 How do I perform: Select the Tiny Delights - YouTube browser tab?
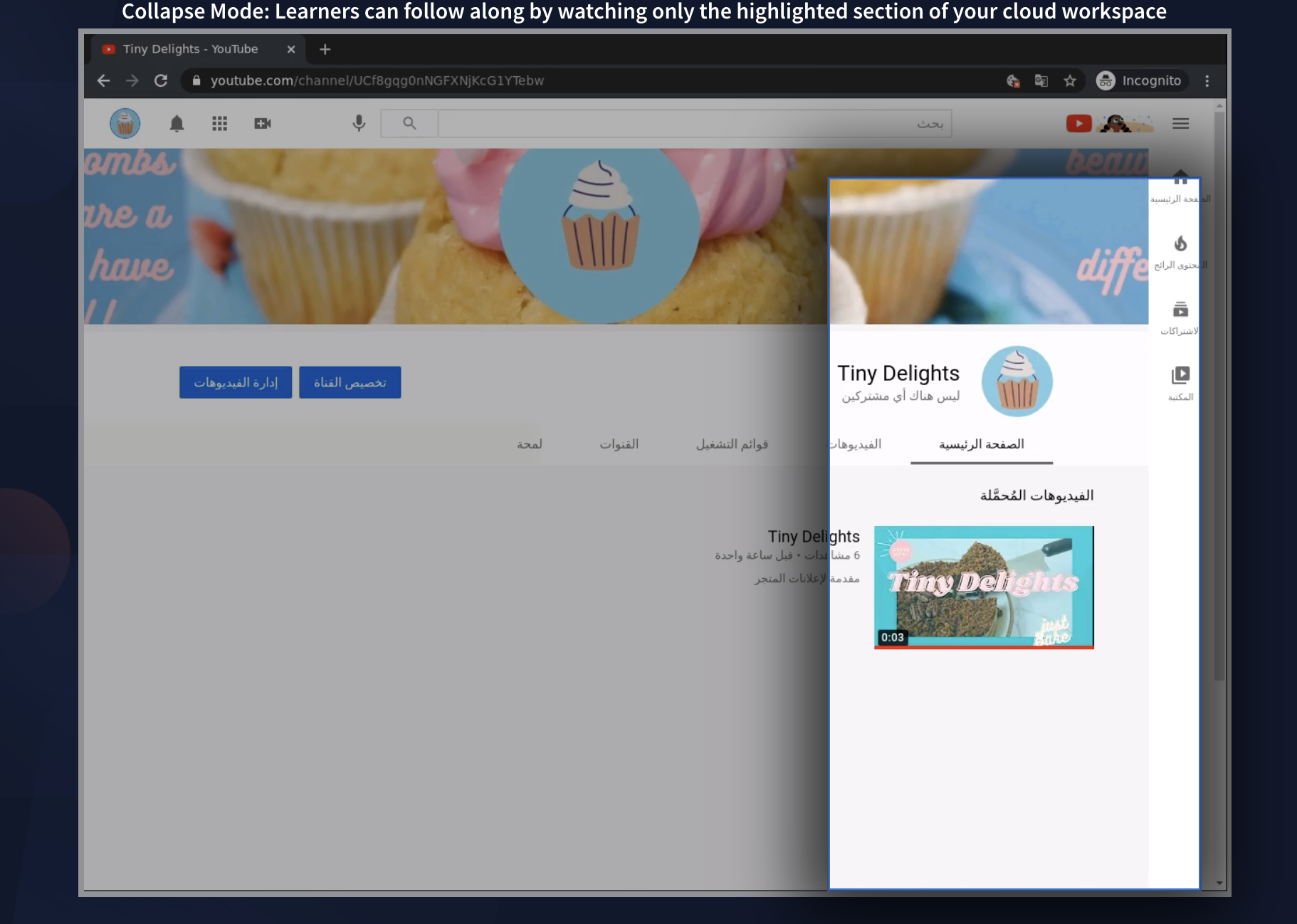[198, 49]
